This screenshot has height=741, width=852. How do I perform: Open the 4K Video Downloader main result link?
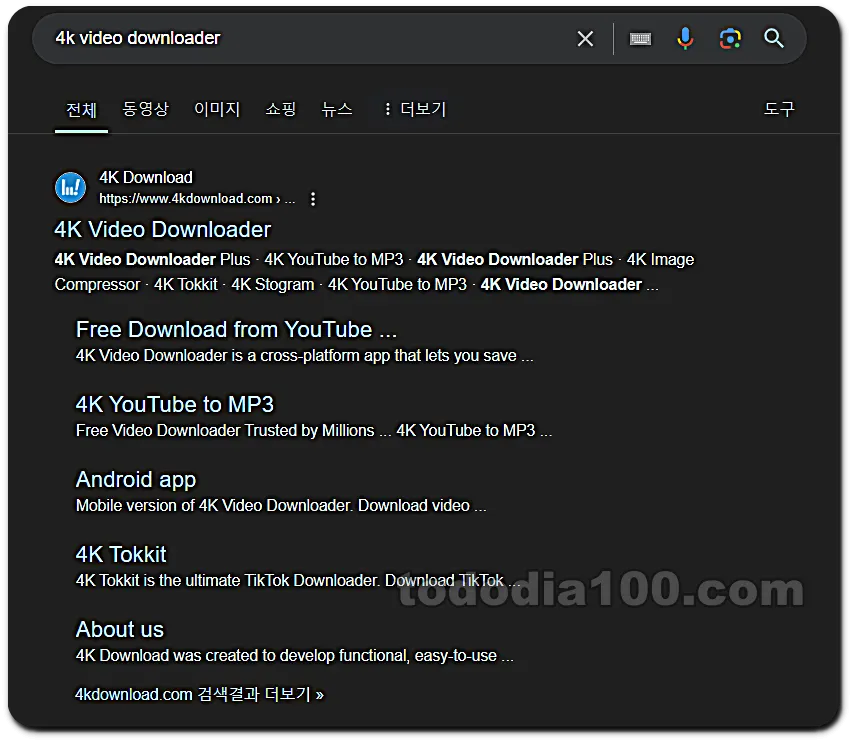pyautogui.click(x=162, y=229)
